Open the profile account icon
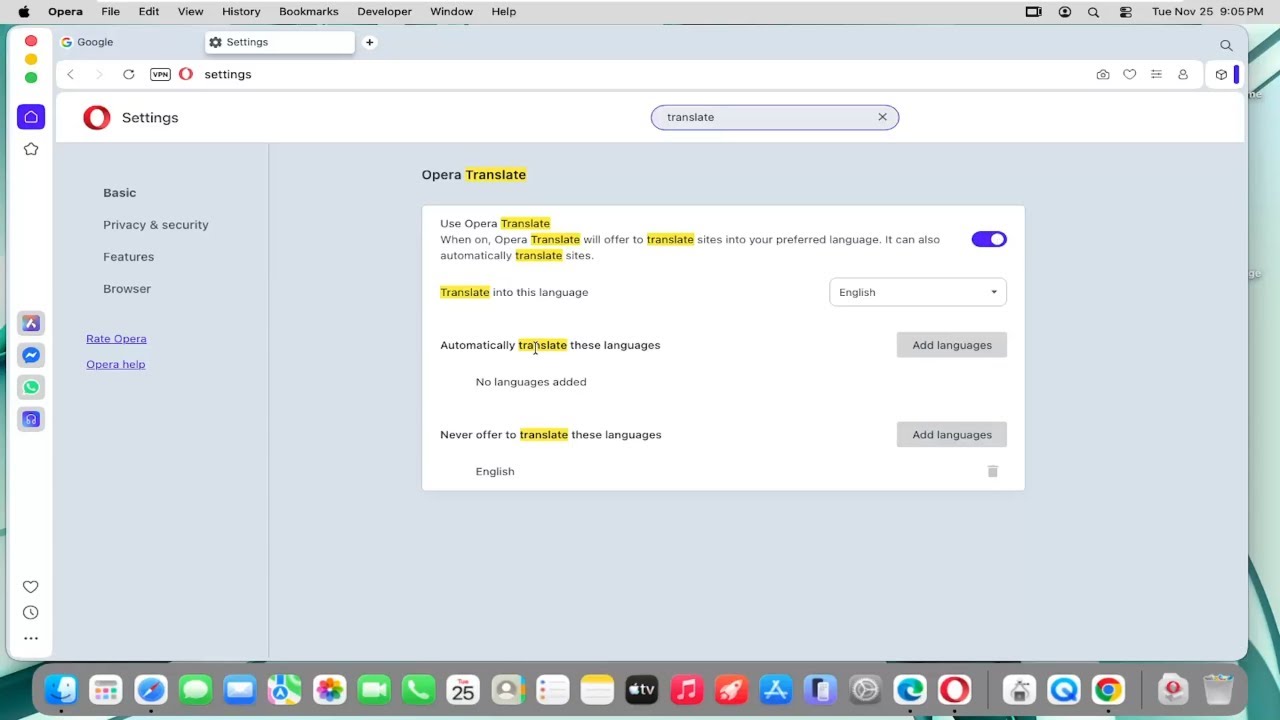The image size is (1280, 720). (x=1183, y=74)
